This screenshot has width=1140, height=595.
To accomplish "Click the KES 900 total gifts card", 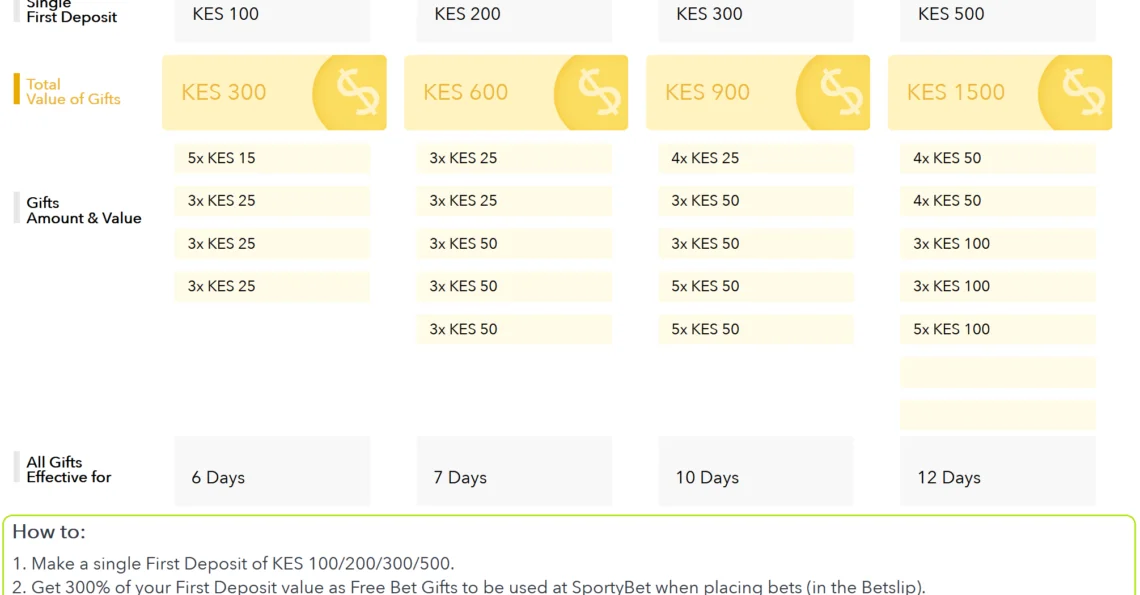I will tap(758, 92).
